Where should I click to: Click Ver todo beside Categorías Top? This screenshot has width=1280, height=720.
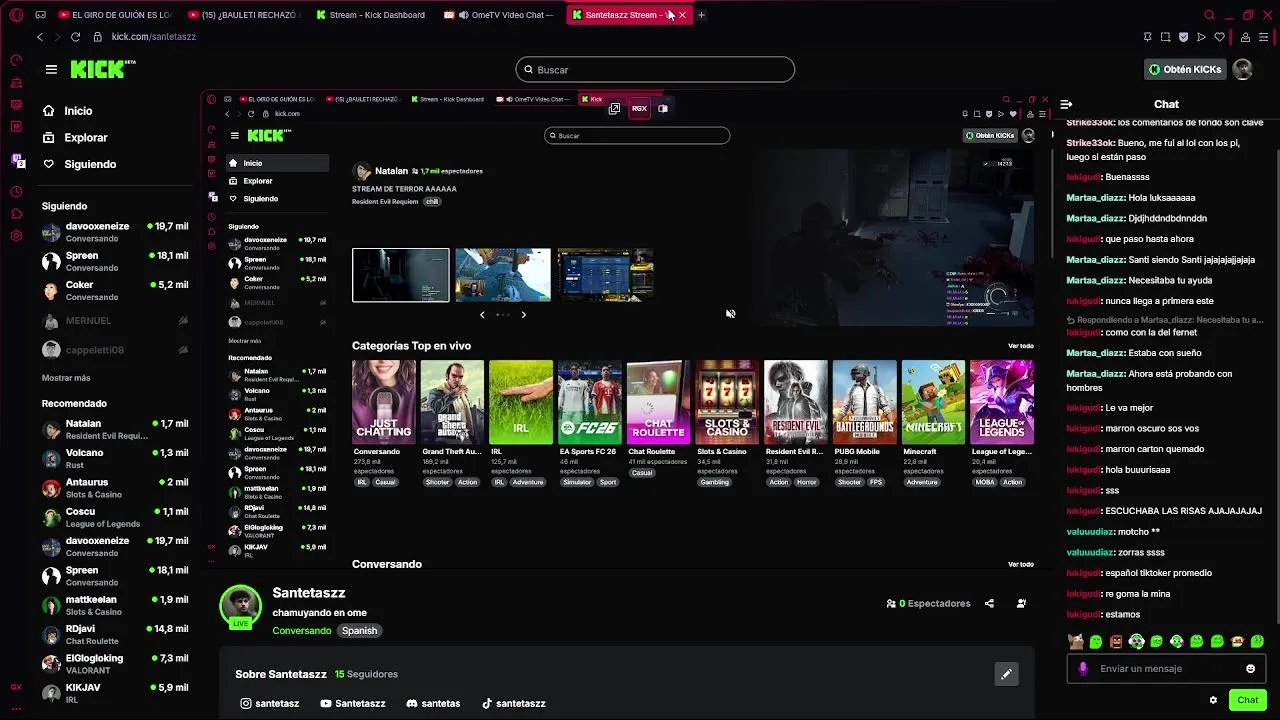pyautogui.click(x=1020, y=346)
